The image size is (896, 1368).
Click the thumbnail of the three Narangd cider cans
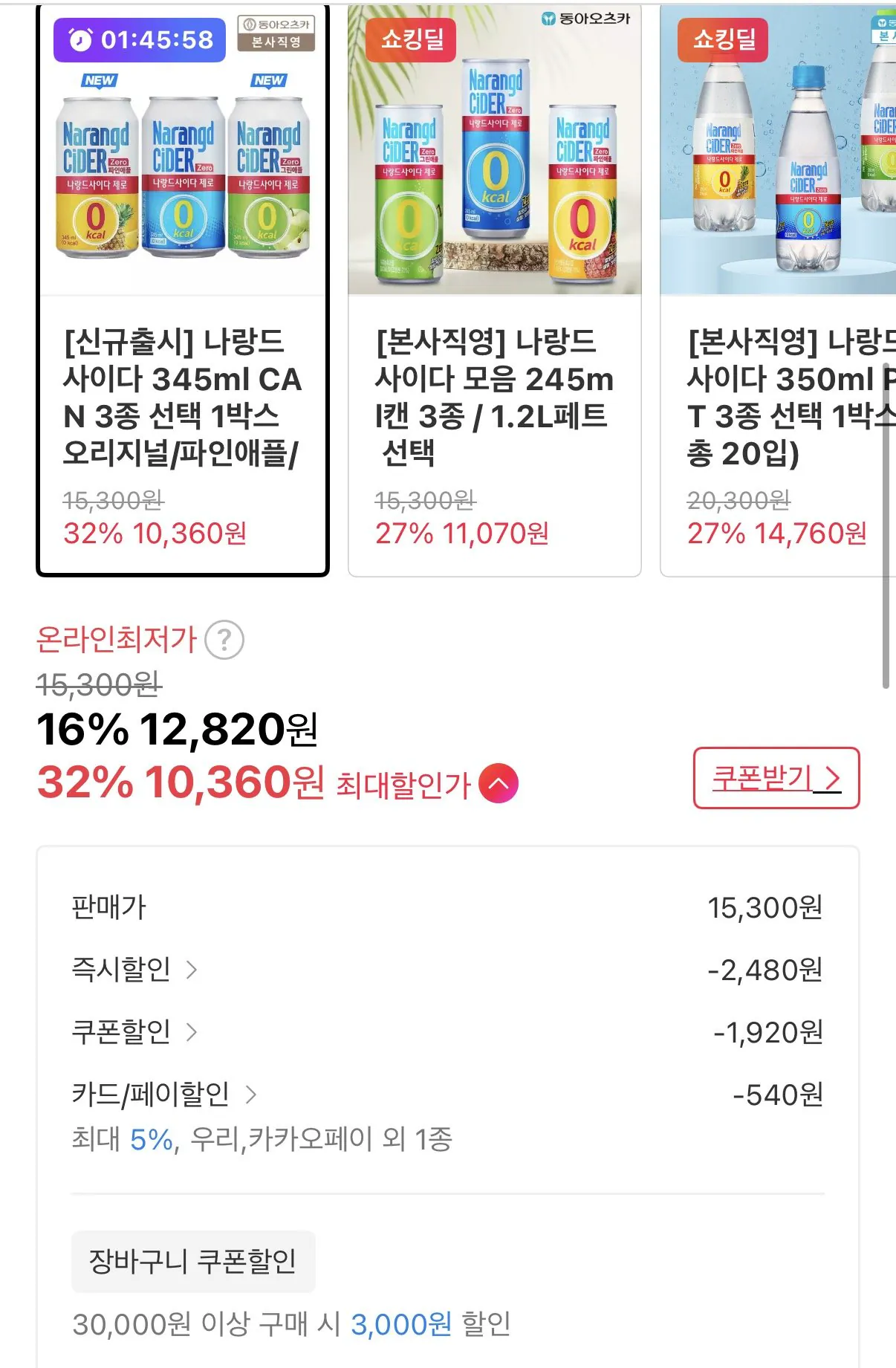(x=183, y=178)
